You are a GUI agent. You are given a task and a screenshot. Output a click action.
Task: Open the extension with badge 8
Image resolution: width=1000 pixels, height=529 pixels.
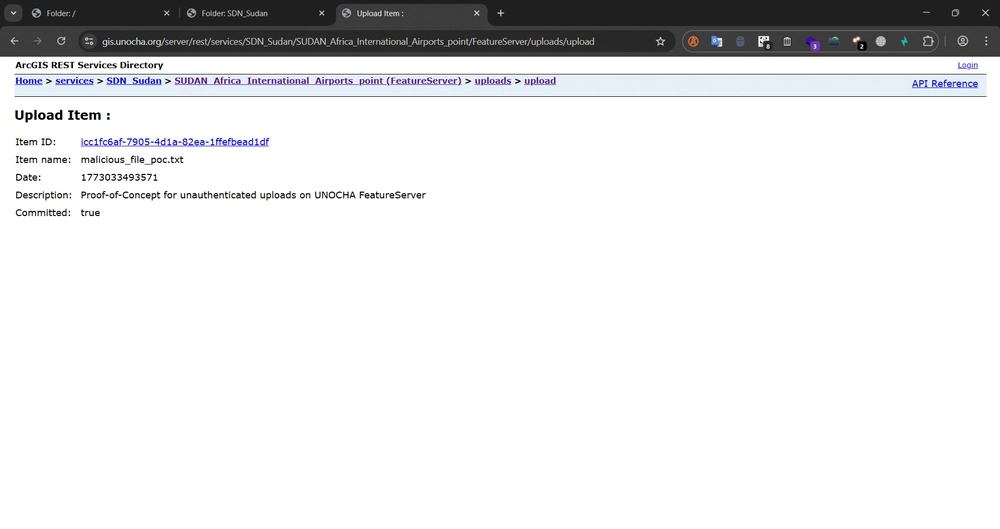pos(763,41)
